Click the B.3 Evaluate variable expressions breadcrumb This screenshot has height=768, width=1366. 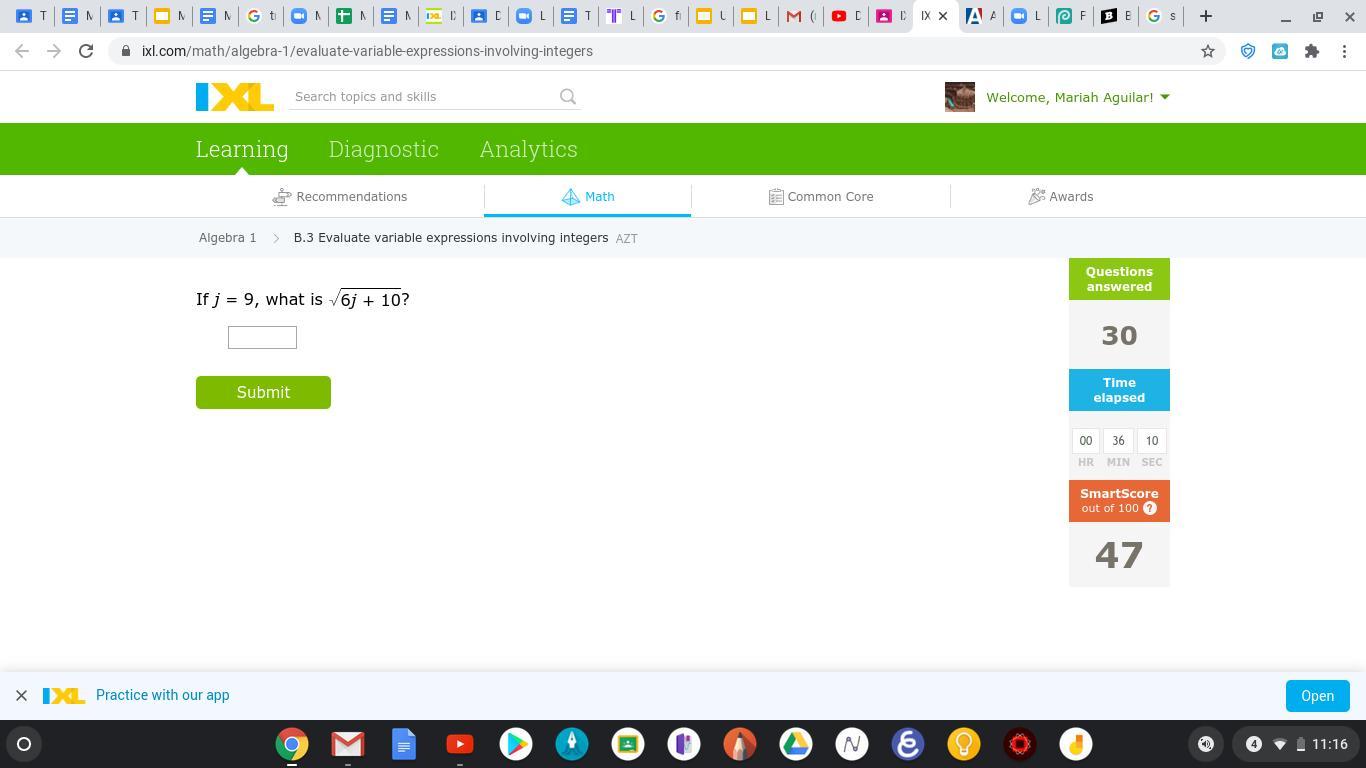click(451, 238)
